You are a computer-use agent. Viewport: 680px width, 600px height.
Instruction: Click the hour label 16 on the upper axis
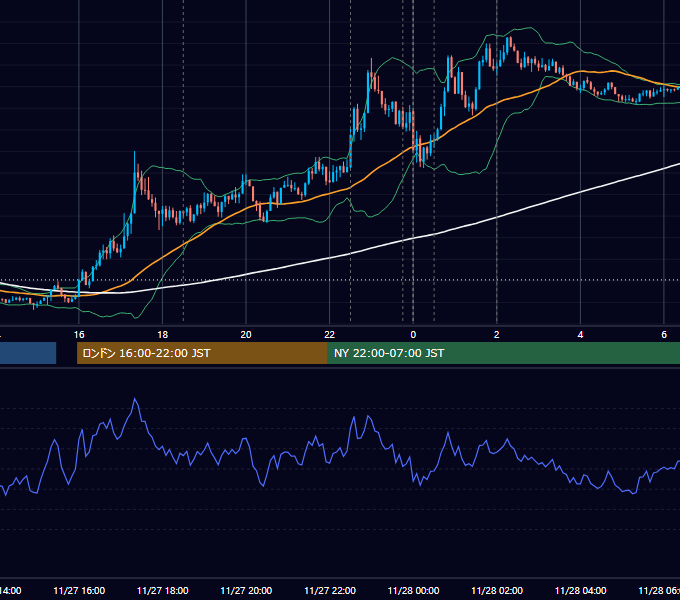79,335
